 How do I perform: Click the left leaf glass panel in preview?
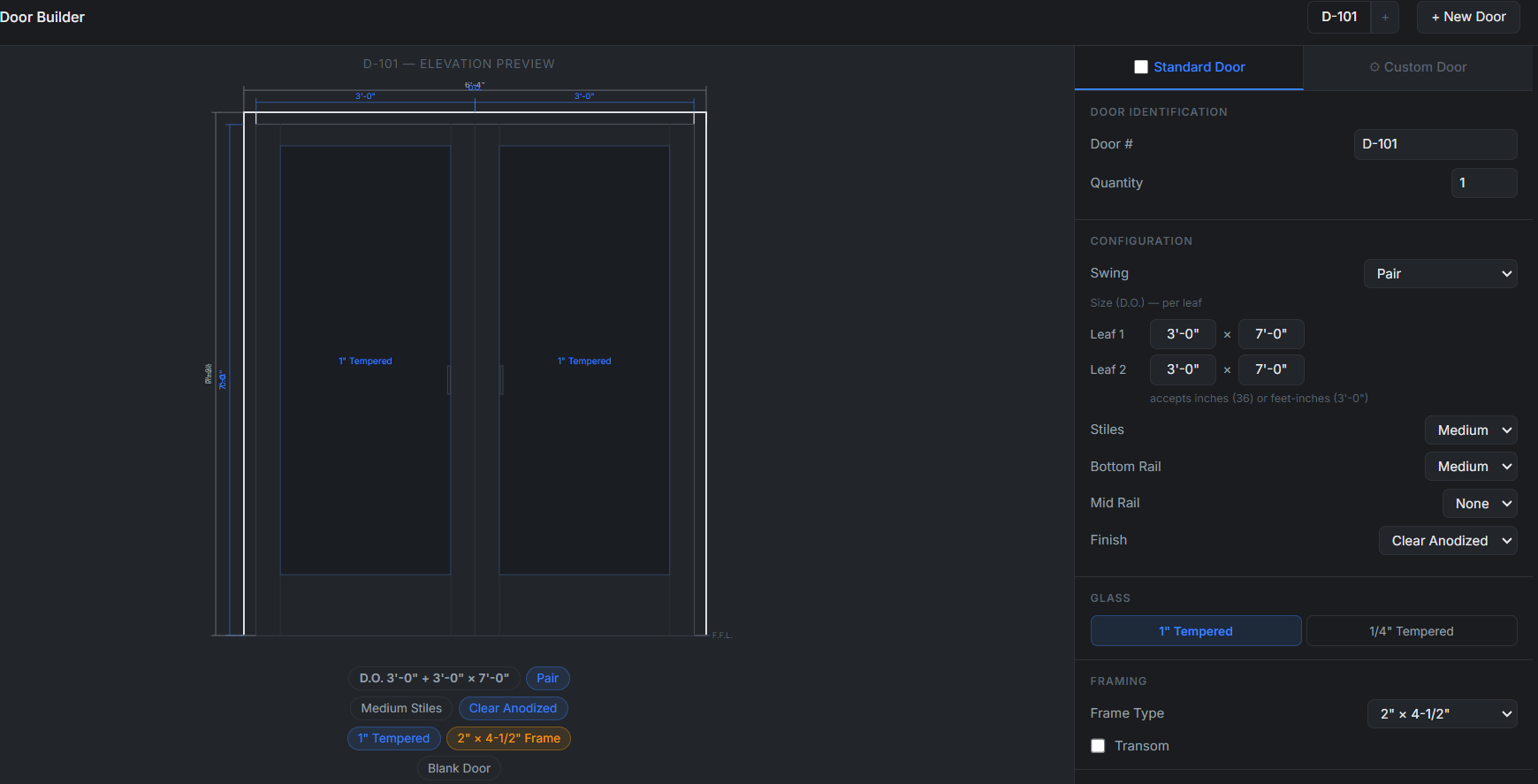coord(365,361)
